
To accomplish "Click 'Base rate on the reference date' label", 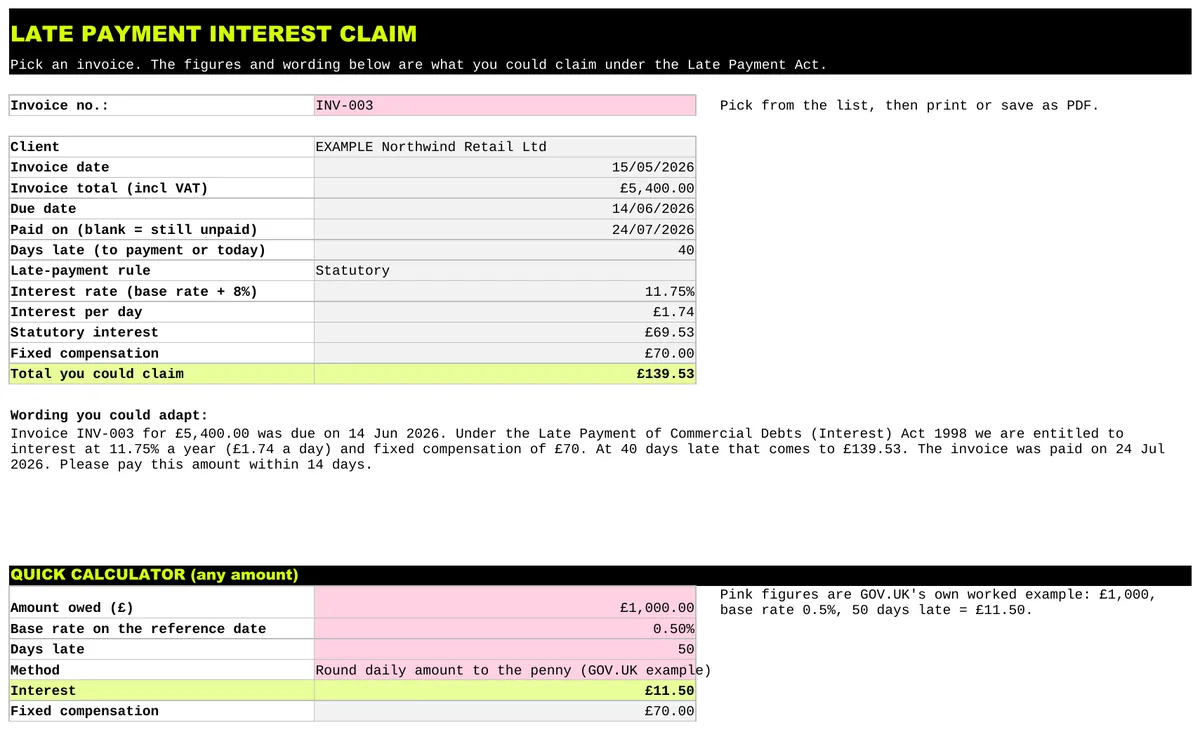I will click(138, 629).
